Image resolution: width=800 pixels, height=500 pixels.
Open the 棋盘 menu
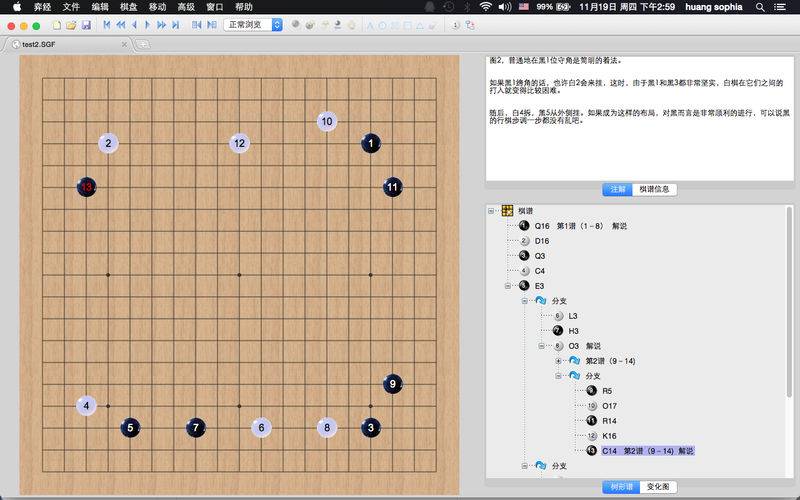pos(129,7)
